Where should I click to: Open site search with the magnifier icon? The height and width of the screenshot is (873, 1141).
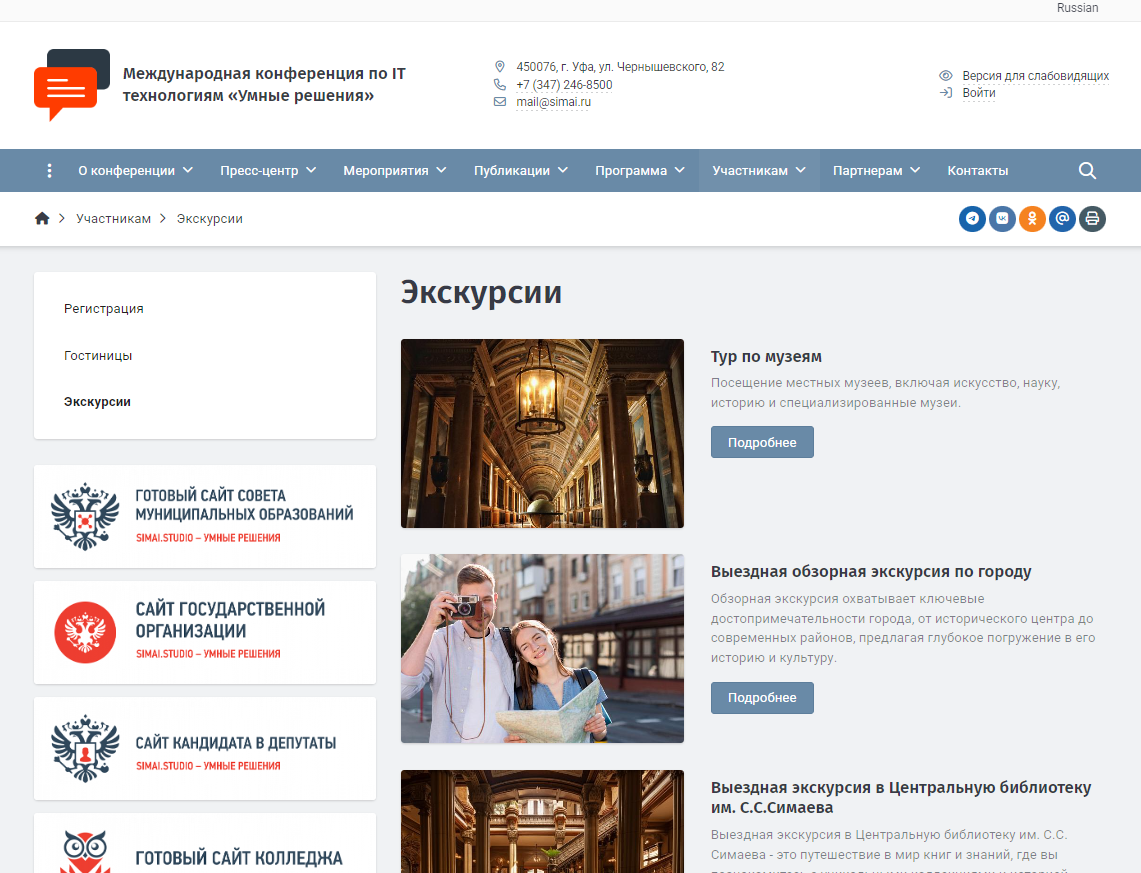[1088, 171]
